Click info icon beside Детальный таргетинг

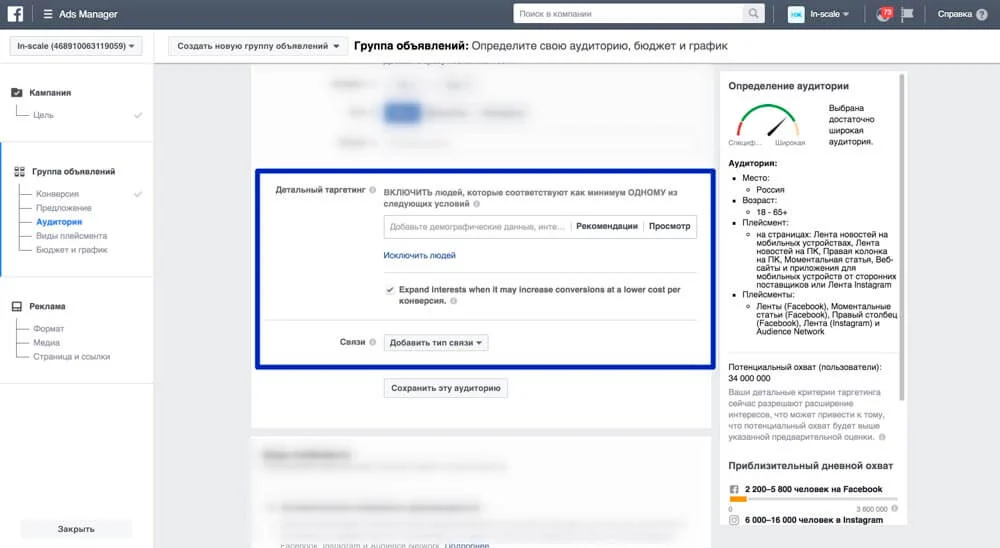click(372, 190)
